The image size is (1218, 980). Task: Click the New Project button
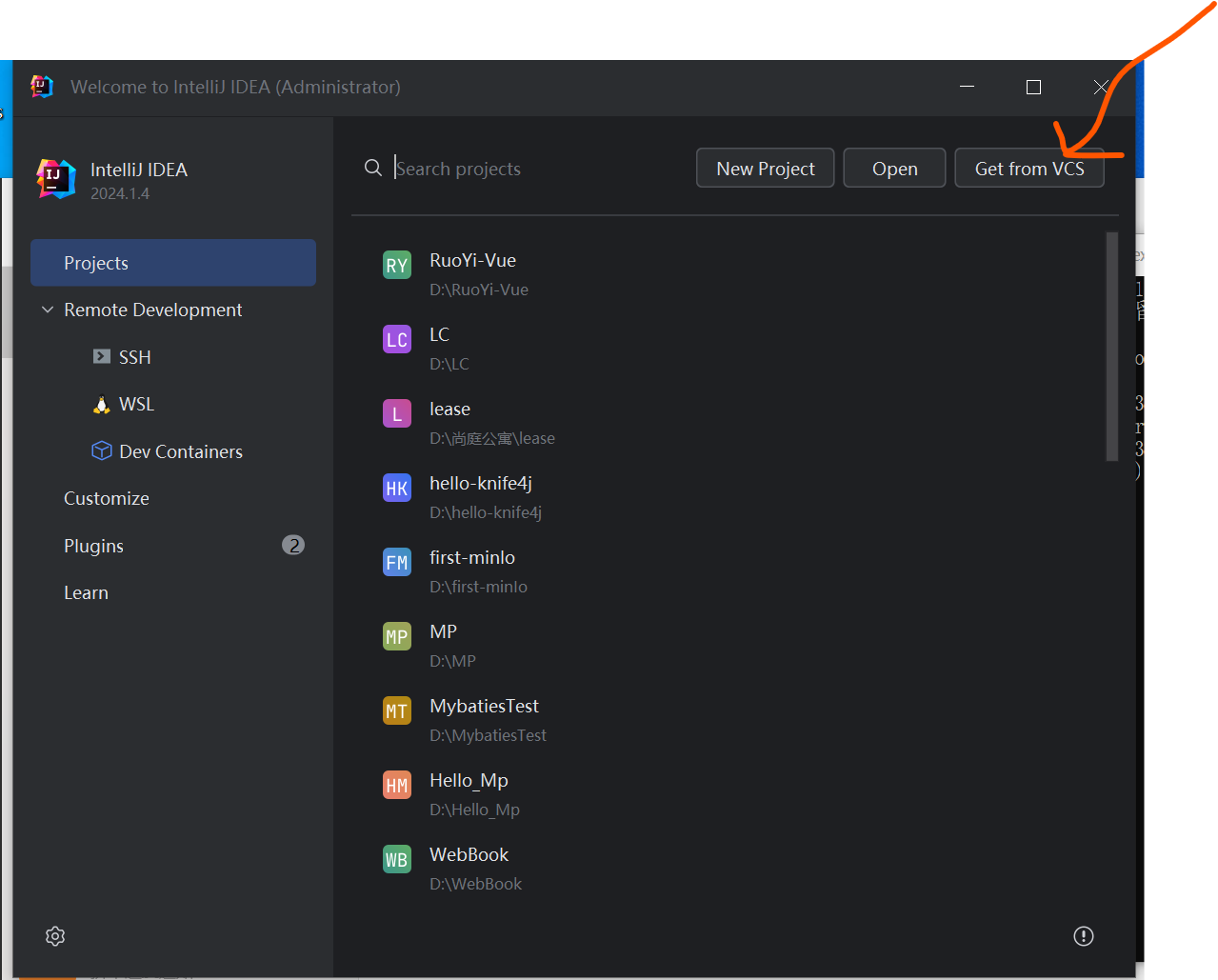[x=766, y=168]
